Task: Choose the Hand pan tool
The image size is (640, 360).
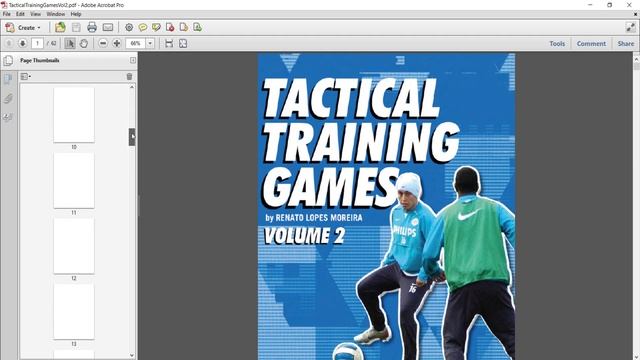Action: point(84,43)
